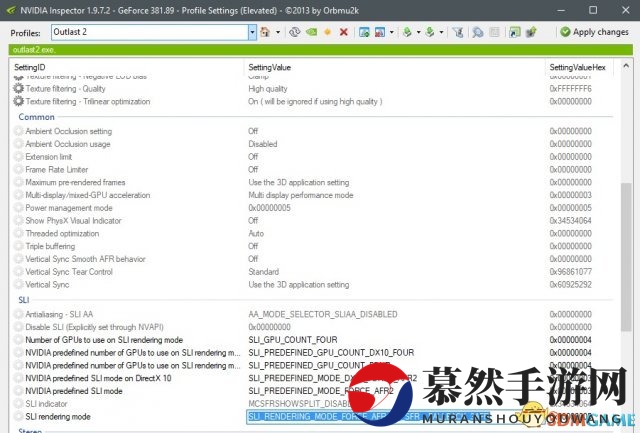Select NVIDIA predefined SLI mode on DirectX 10
The height and width of the screenshot is (433, 640).
point(312,378)
